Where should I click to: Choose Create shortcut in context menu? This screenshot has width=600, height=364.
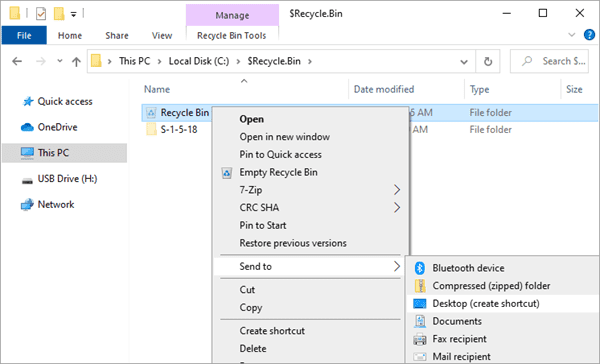272,331
